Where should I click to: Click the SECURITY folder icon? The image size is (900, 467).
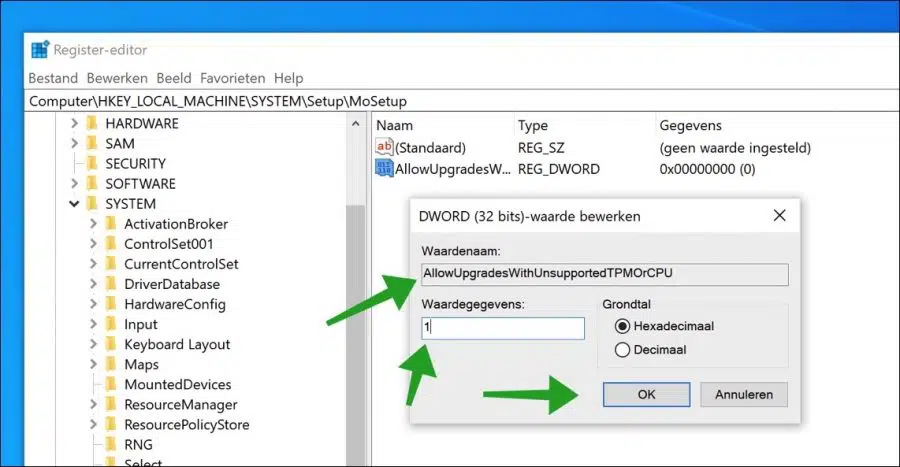pos(92,164)
